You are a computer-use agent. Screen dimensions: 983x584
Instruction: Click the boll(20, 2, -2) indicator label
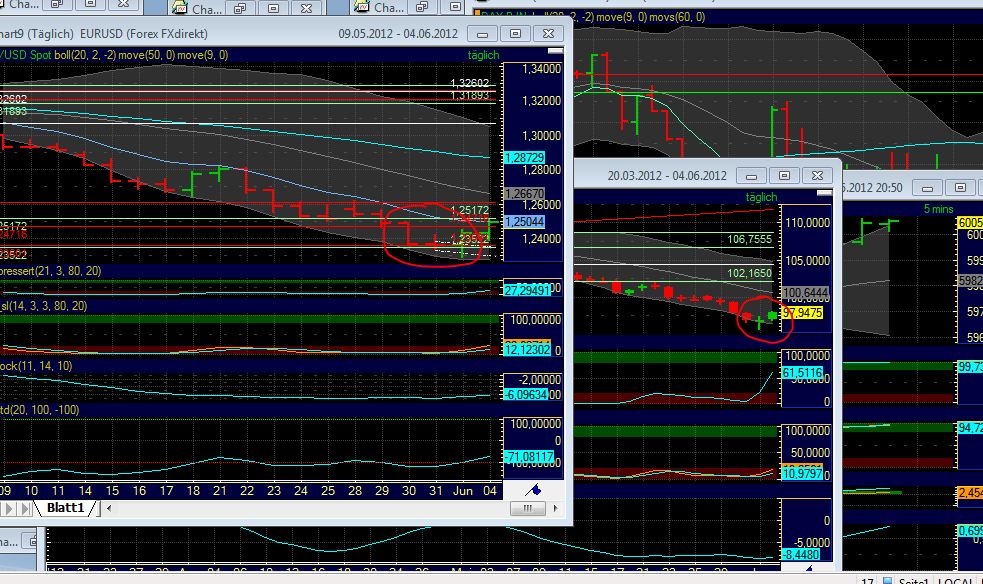(85, 55)
